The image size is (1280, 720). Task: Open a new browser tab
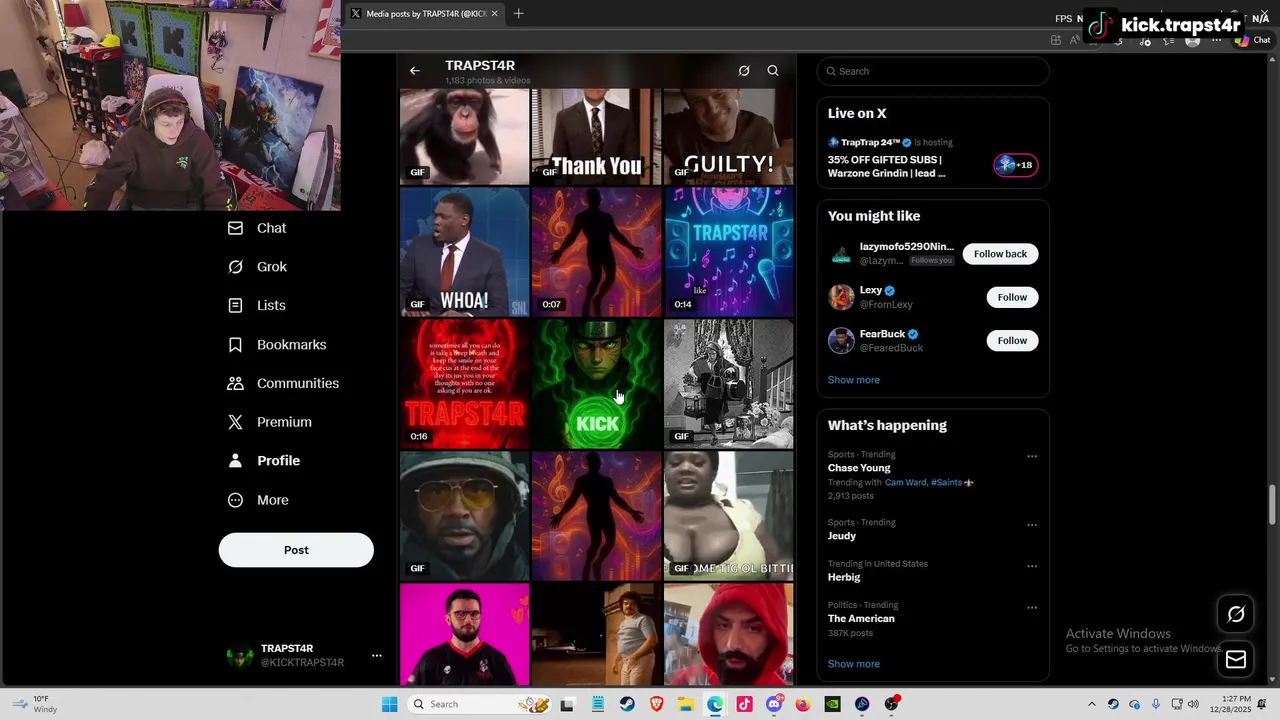(x=518, y=14)
